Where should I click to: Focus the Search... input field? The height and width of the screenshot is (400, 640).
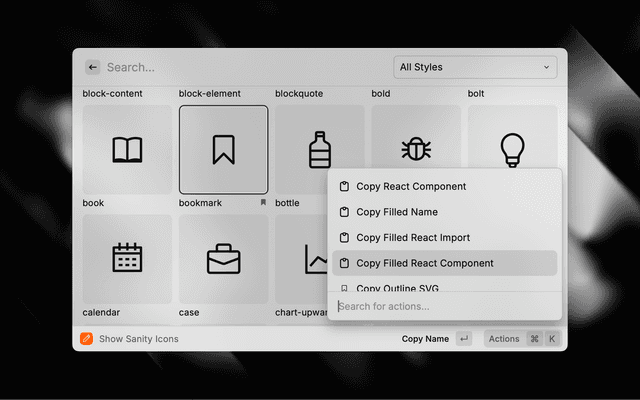(245, 67)
